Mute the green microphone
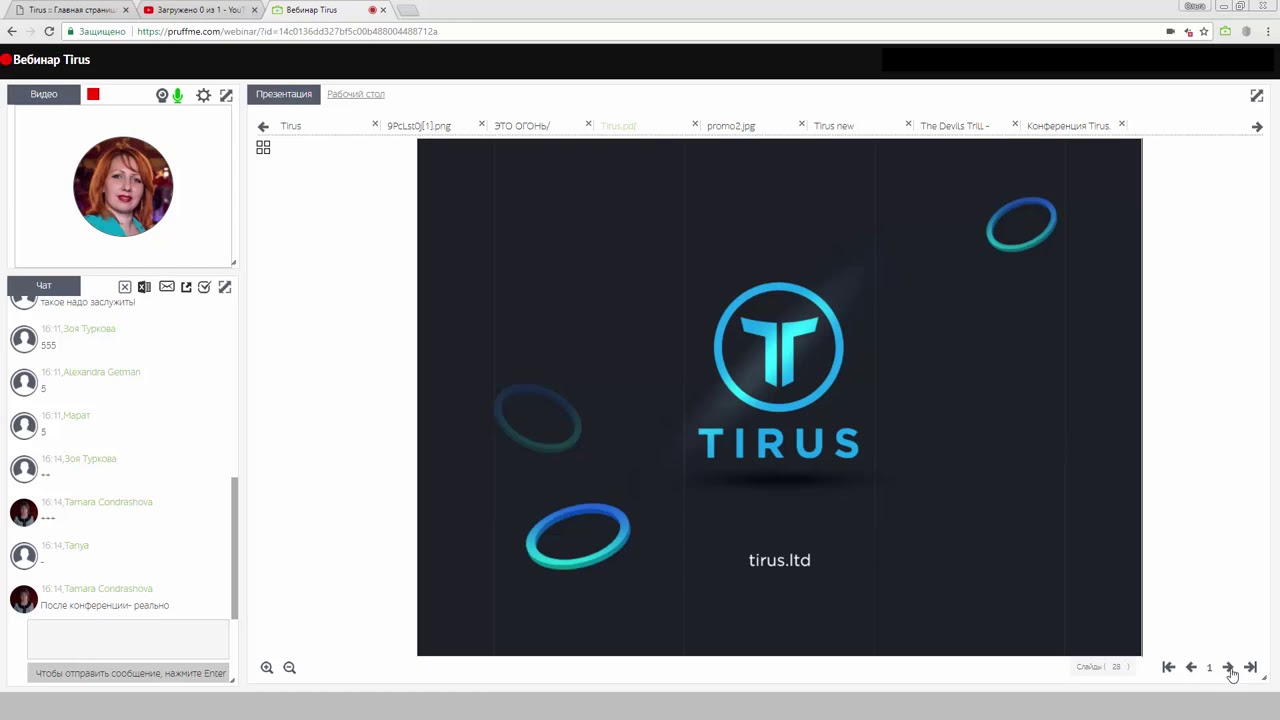 coord(178,95)
